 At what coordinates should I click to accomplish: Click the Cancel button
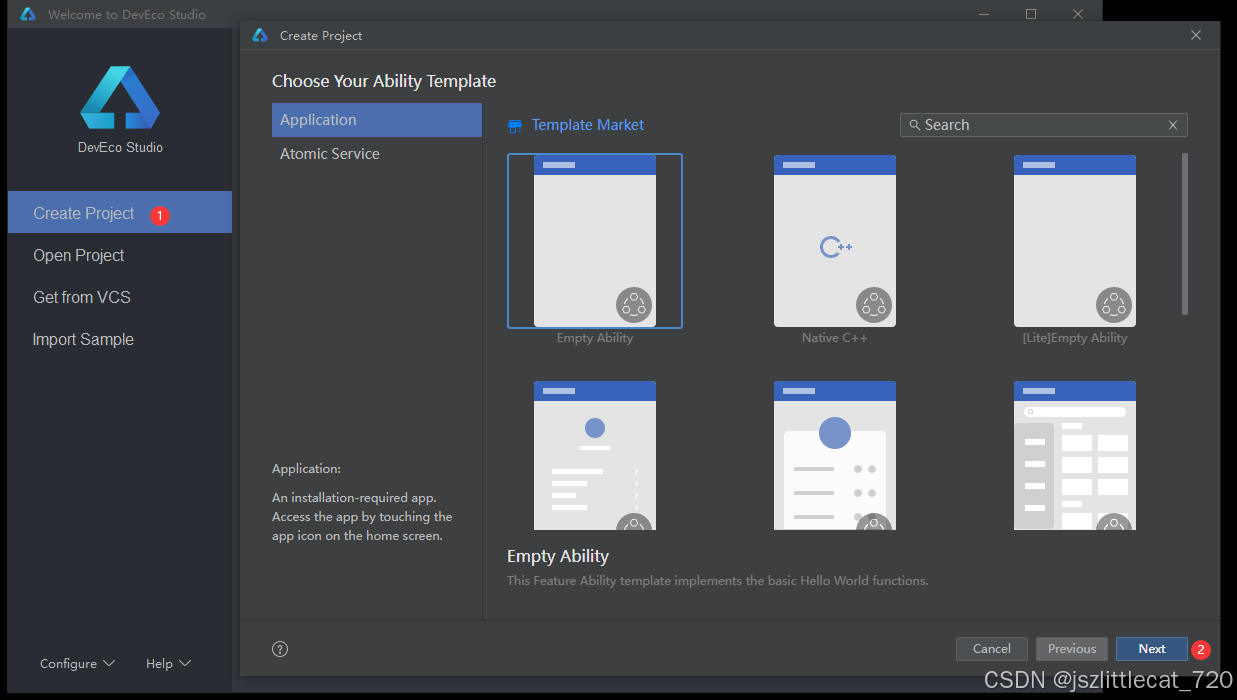click(992, 649)
